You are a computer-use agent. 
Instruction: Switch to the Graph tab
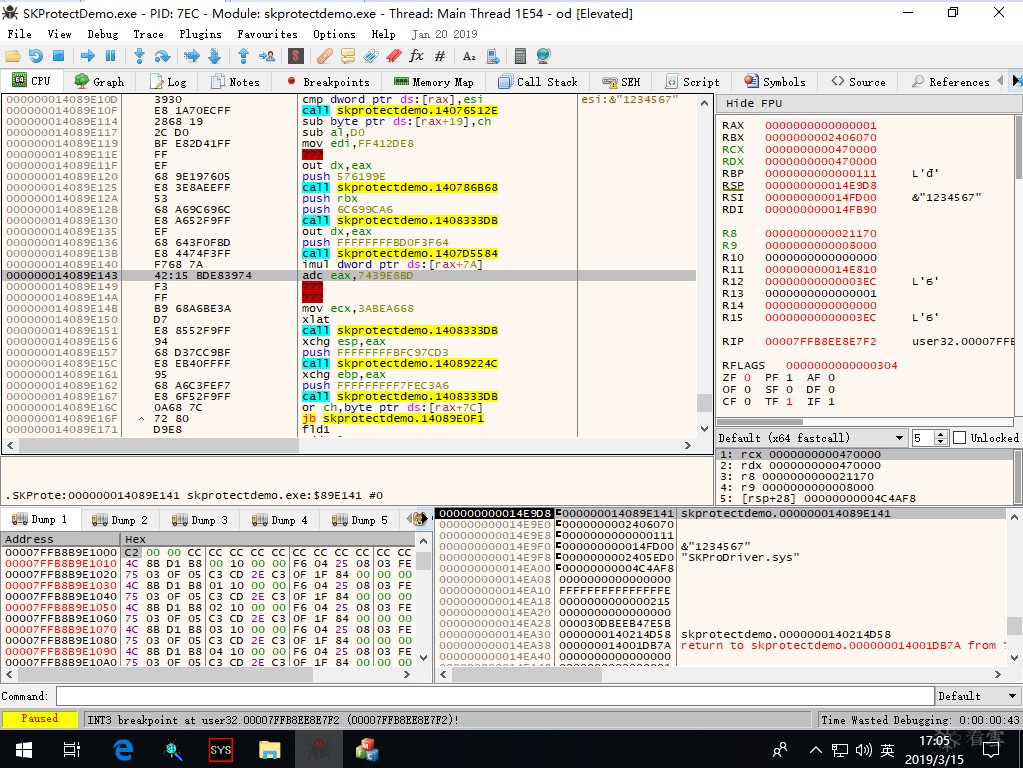99,82
